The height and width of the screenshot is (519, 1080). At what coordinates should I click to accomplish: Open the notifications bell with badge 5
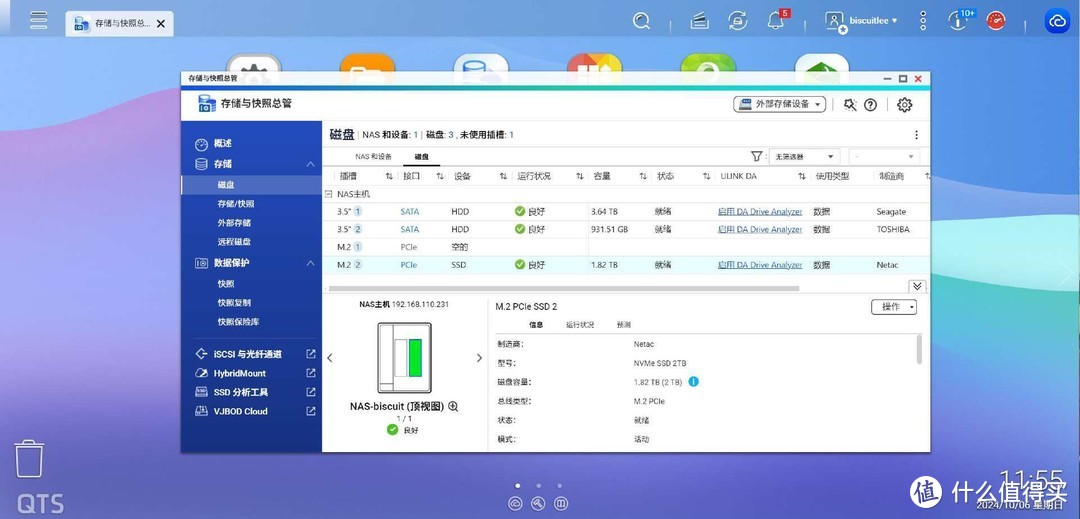pos(777,20)
